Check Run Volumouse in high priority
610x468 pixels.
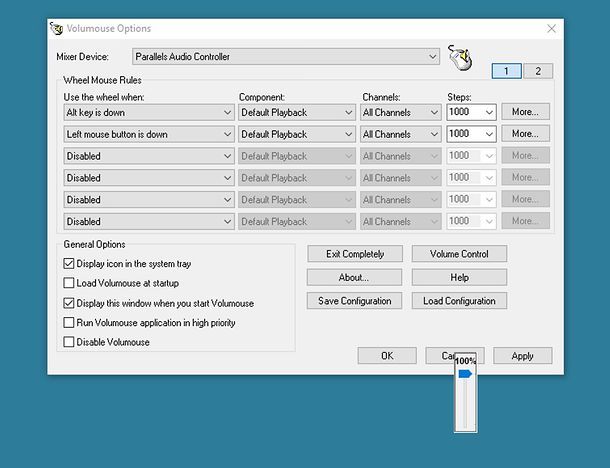69,323
